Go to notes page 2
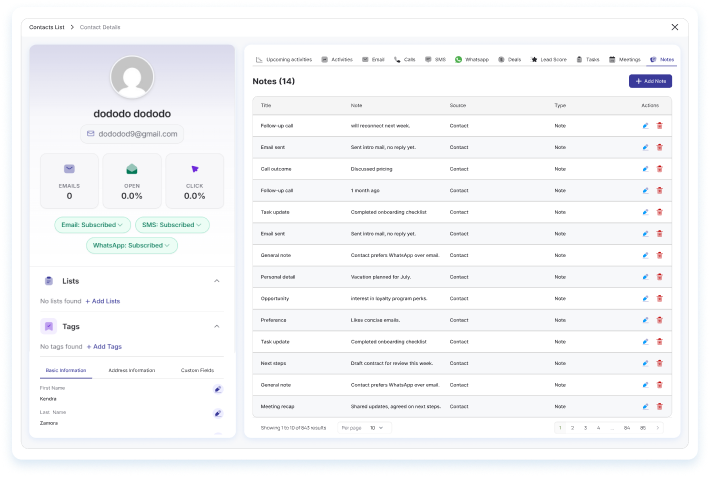Screen dimensions: 710x477 (572, 428)
